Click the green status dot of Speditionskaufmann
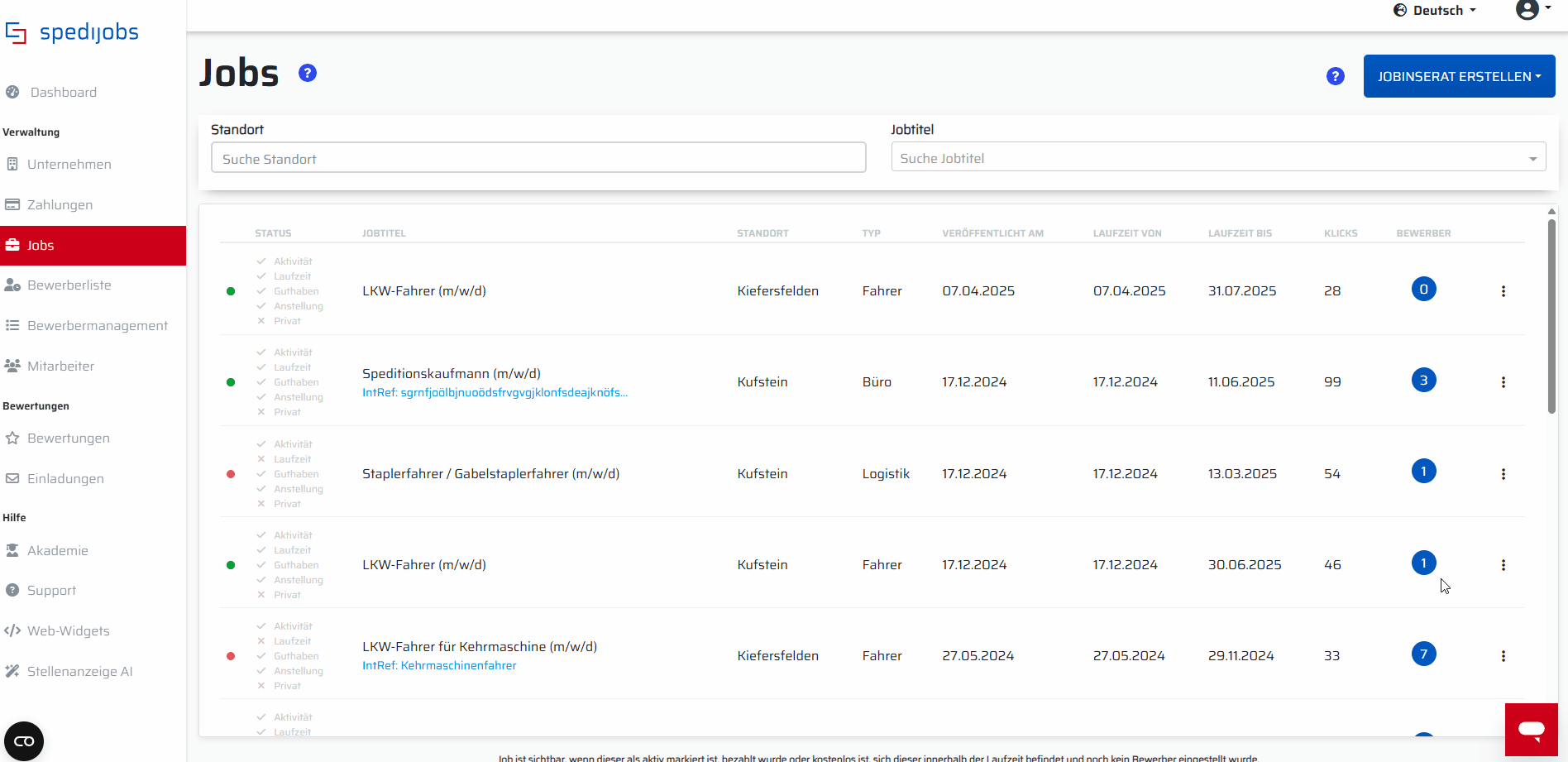This screenshot has width=1568, height=762. [231, 382]
